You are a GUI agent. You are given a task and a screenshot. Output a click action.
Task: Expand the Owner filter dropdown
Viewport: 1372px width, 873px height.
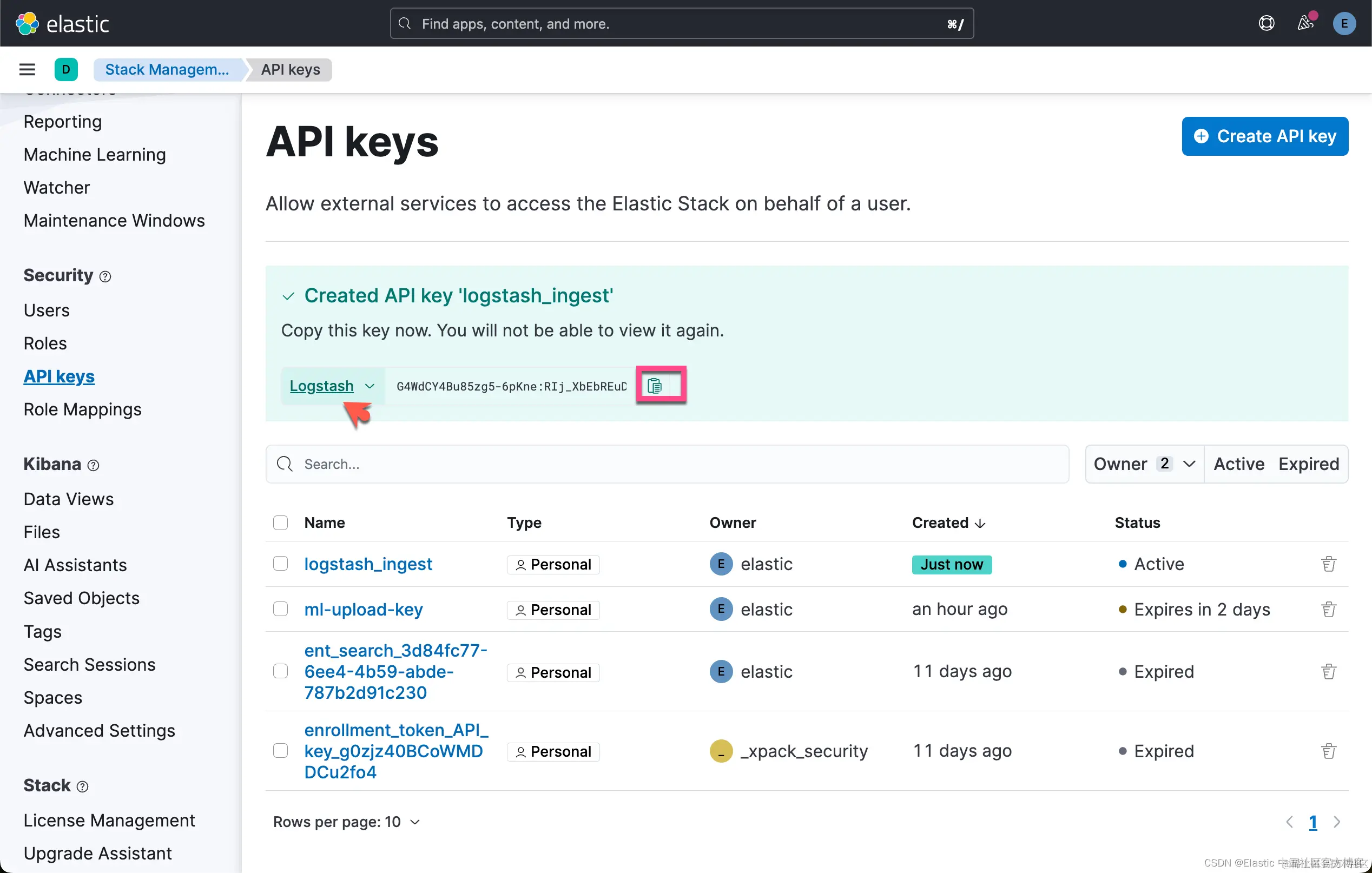(1144, 464)
